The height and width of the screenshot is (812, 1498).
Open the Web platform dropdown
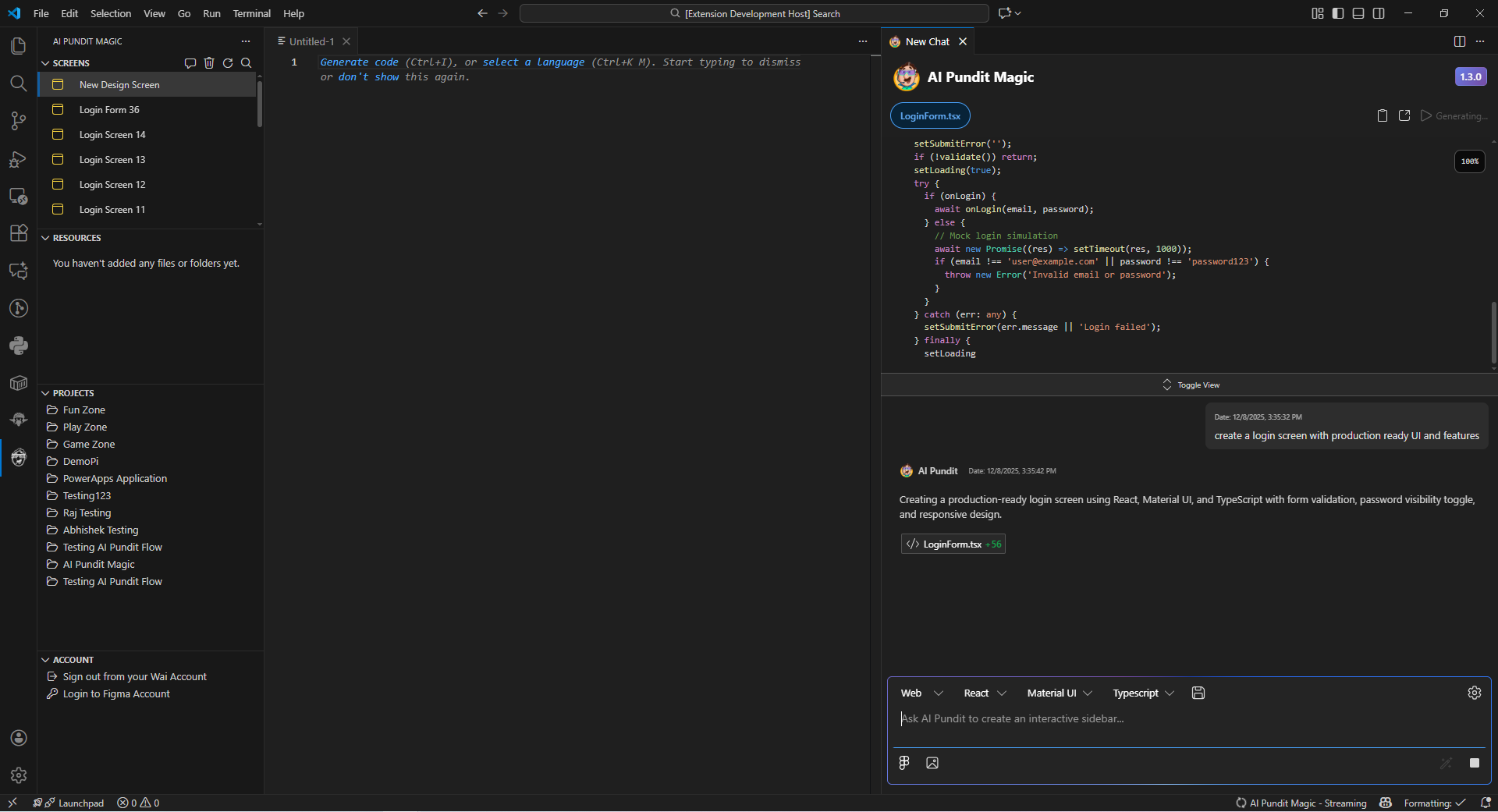921,693
